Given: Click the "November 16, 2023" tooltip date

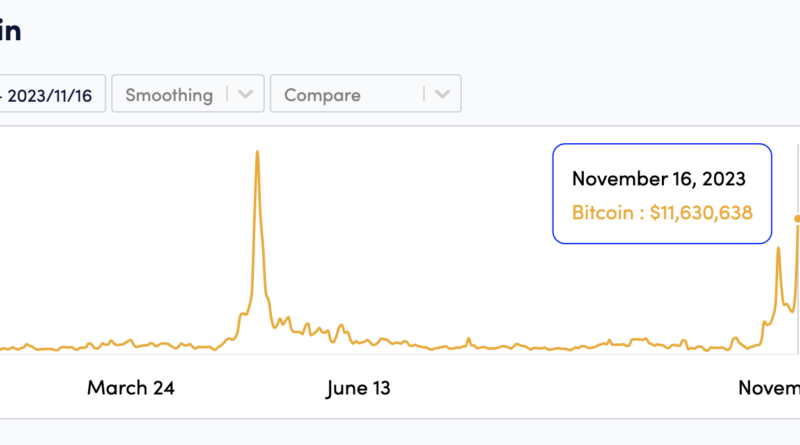Looking at the screenshot, I should [x=658, y=179].
